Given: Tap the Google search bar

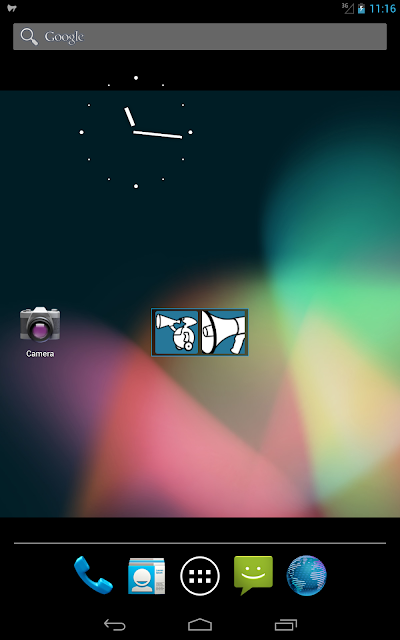Looking at the screenshot, I should point(200,37).
